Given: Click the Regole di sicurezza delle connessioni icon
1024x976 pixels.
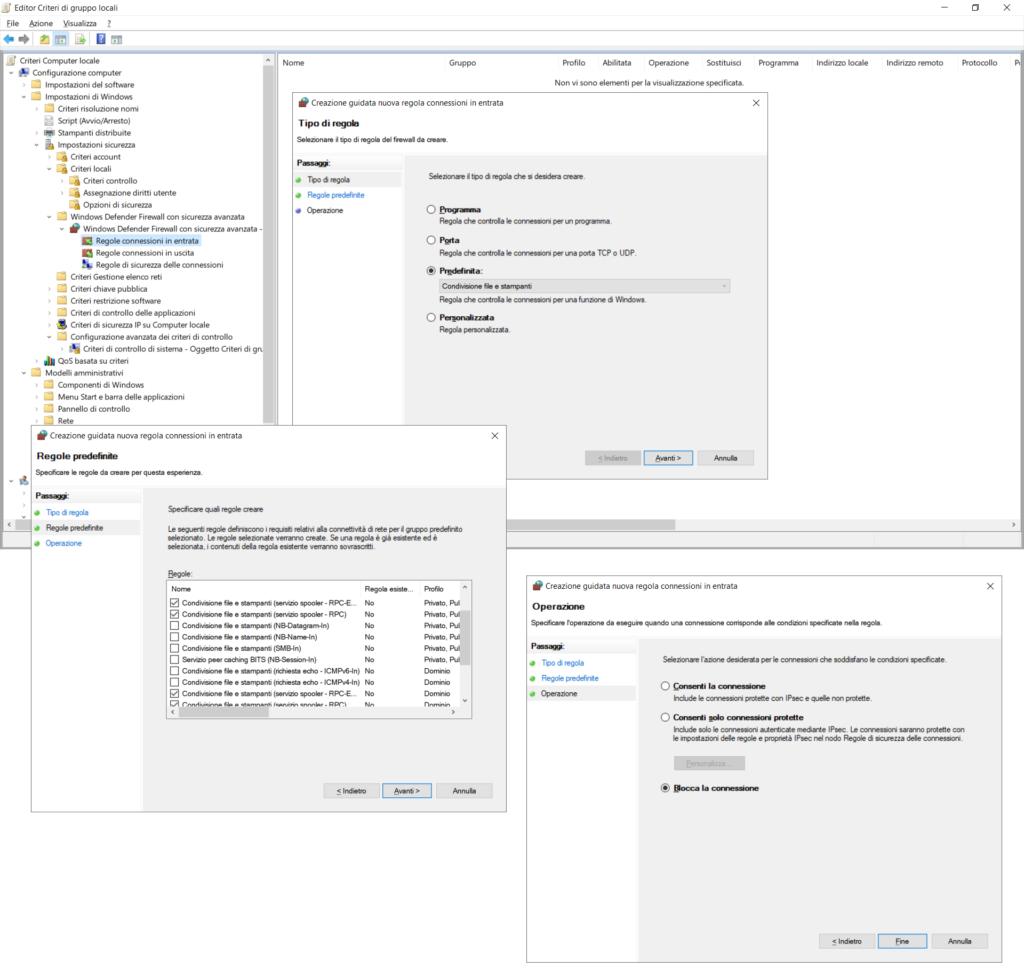Looking at the screenshot, I should click(x=87, y=265).
